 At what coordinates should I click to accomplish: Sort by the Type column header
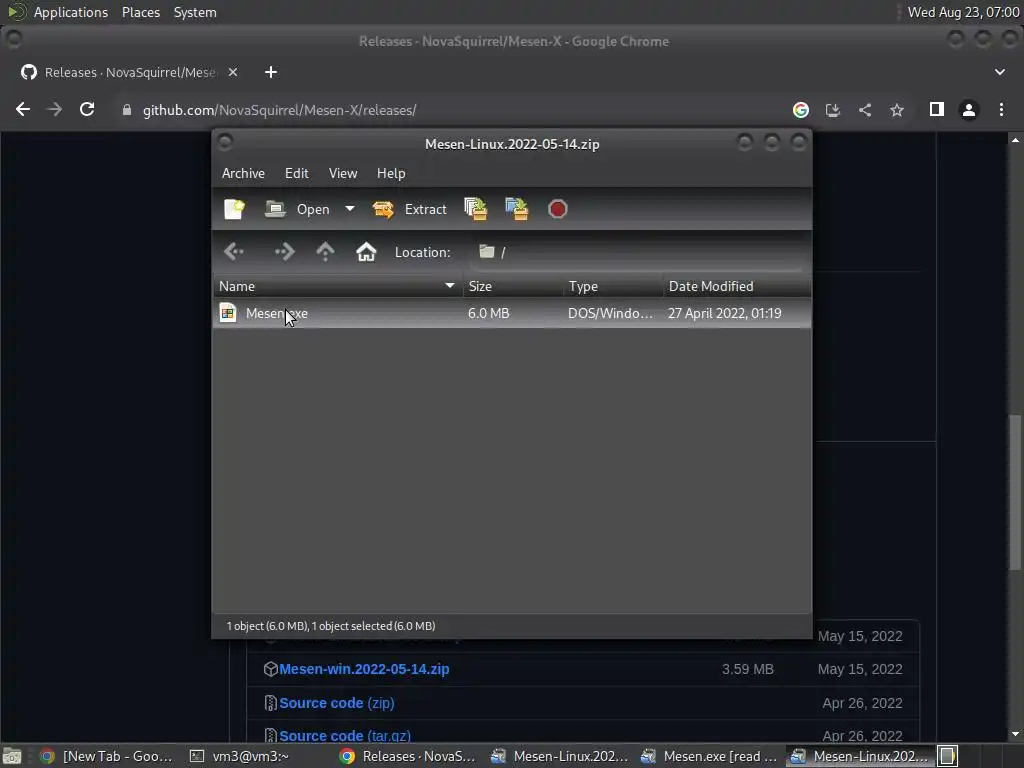coord(613,286)
